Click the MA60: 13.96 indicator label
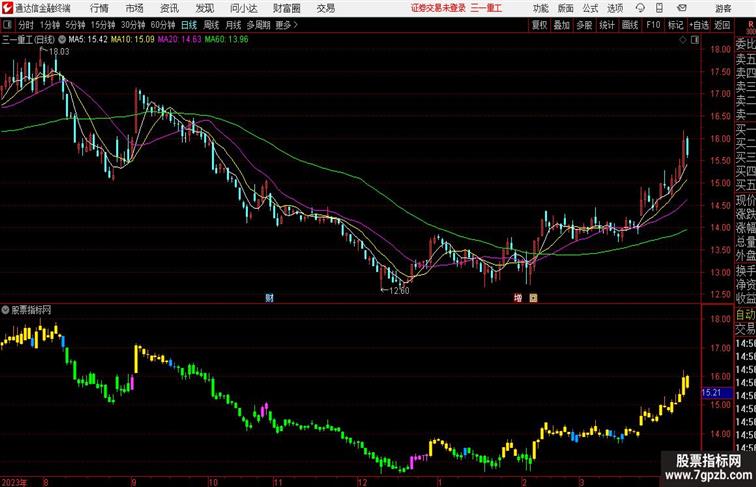The width and height of the screenshot is (756, 487). tap(226, 40)
